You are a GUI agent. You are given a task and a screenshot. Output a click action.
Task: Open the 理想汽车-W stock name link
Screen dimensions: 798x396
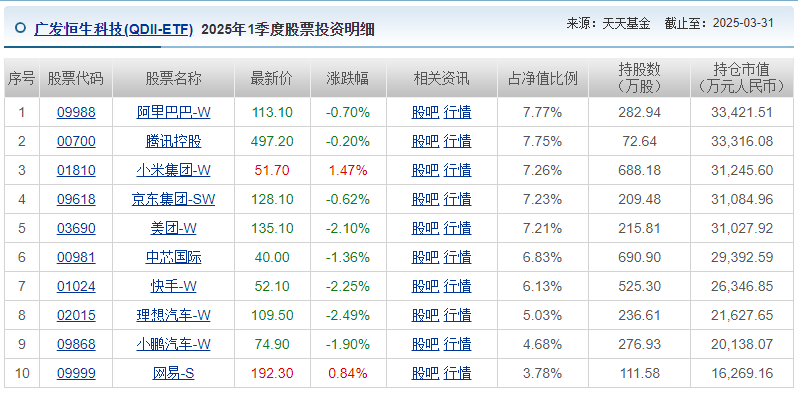(x=173, y=315)
